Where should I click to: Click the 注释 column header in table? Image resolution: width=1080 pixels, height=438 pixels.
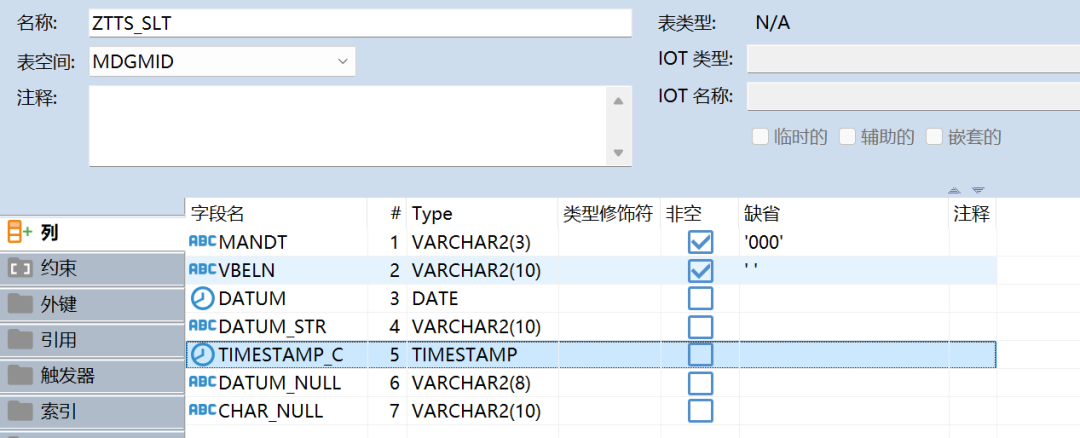click(x=971, y=213)
